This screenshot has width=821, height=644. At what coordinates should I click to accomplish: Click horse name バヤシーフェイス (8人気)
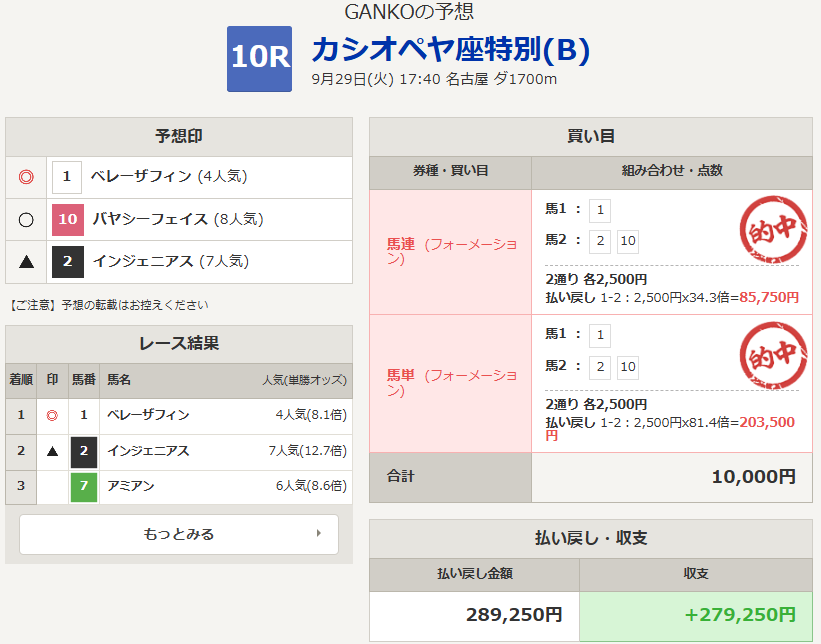(178, 219)
